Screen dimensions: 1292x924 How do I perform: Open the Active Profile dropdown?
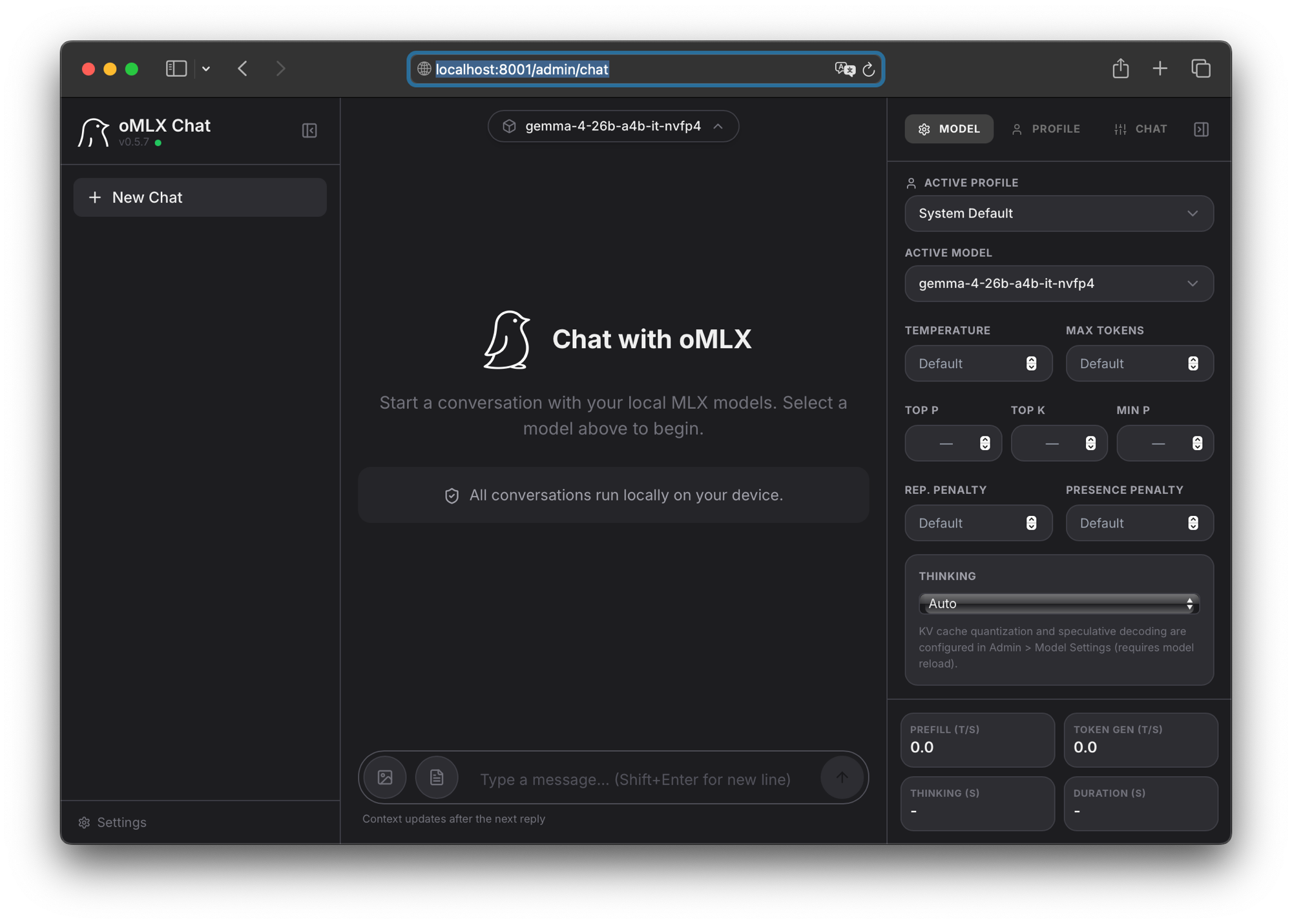[1059, 214]
